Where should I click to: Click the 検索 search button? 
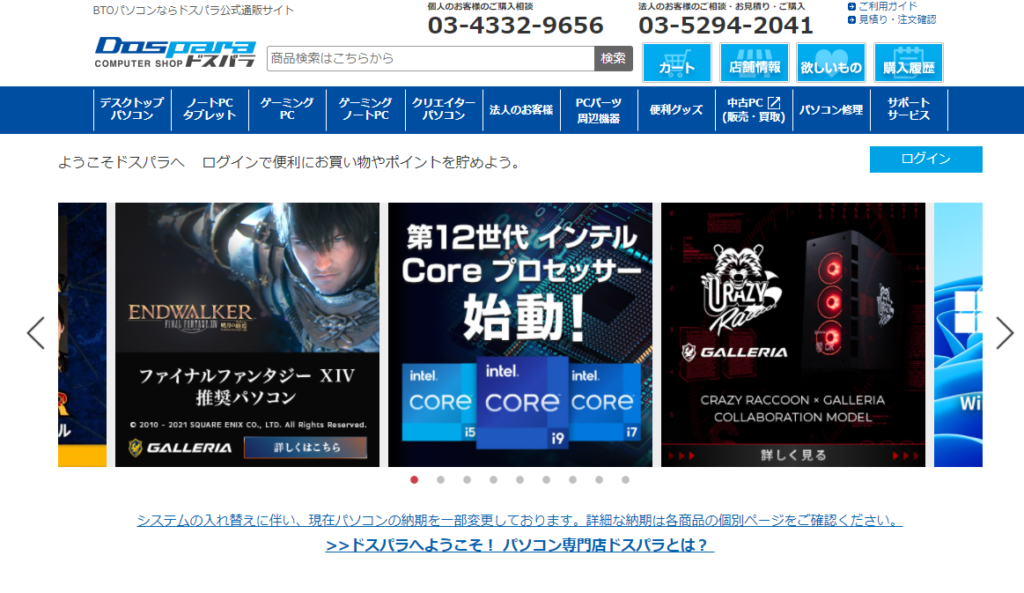[613, 58]
